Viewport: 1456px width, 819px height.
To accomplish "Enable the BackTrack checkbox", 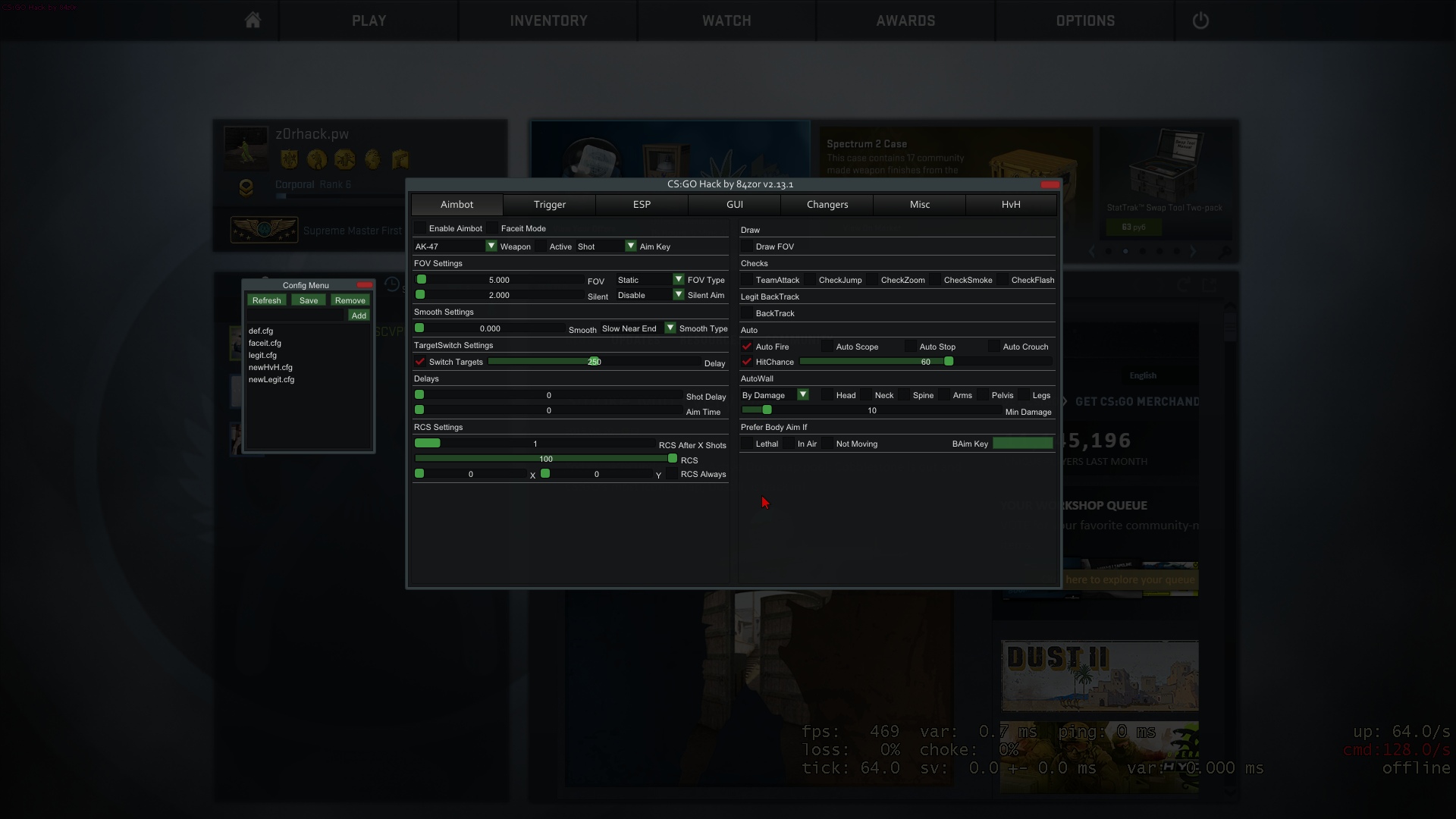I will pyautogui.click(x=747, y=313).
